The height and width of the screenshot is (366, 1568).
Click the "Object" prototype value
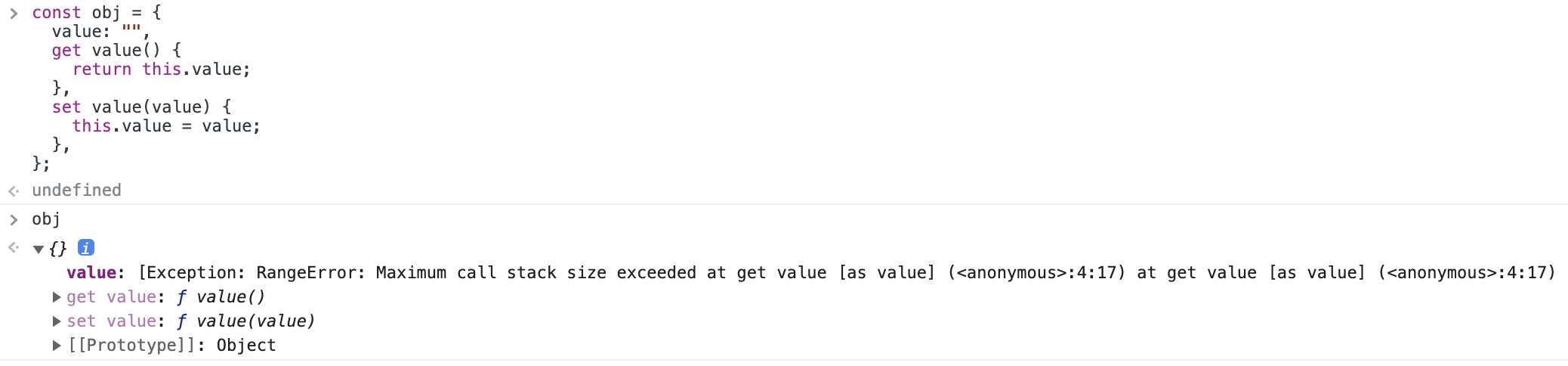246,346
